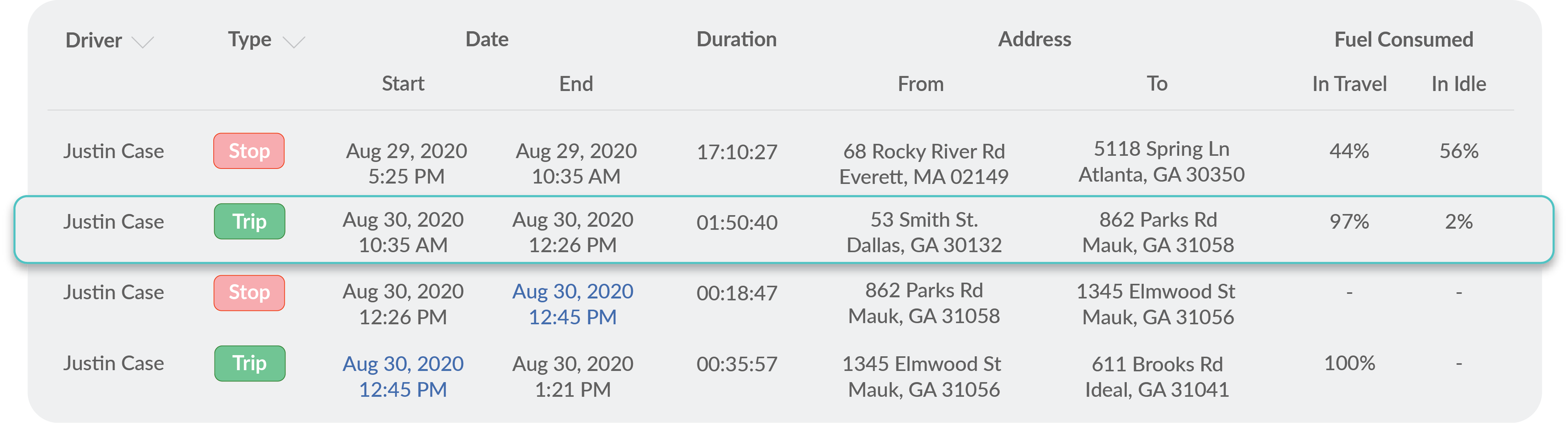The image size is (1568, 423).
Task: Select the Stop badge for 12:26 PM row
Action: pos(249,293)
